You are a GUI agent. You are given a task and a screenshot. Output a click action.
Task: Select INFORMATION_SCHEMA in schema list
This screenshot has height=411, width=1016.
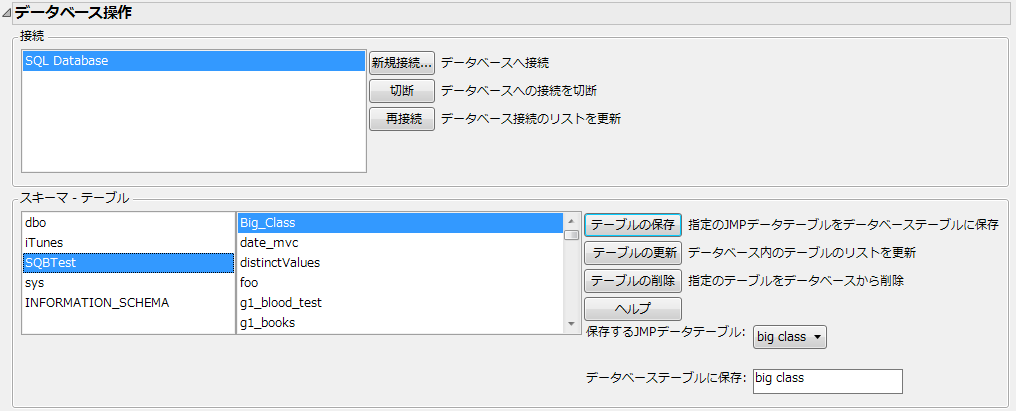tap(128, 302)
